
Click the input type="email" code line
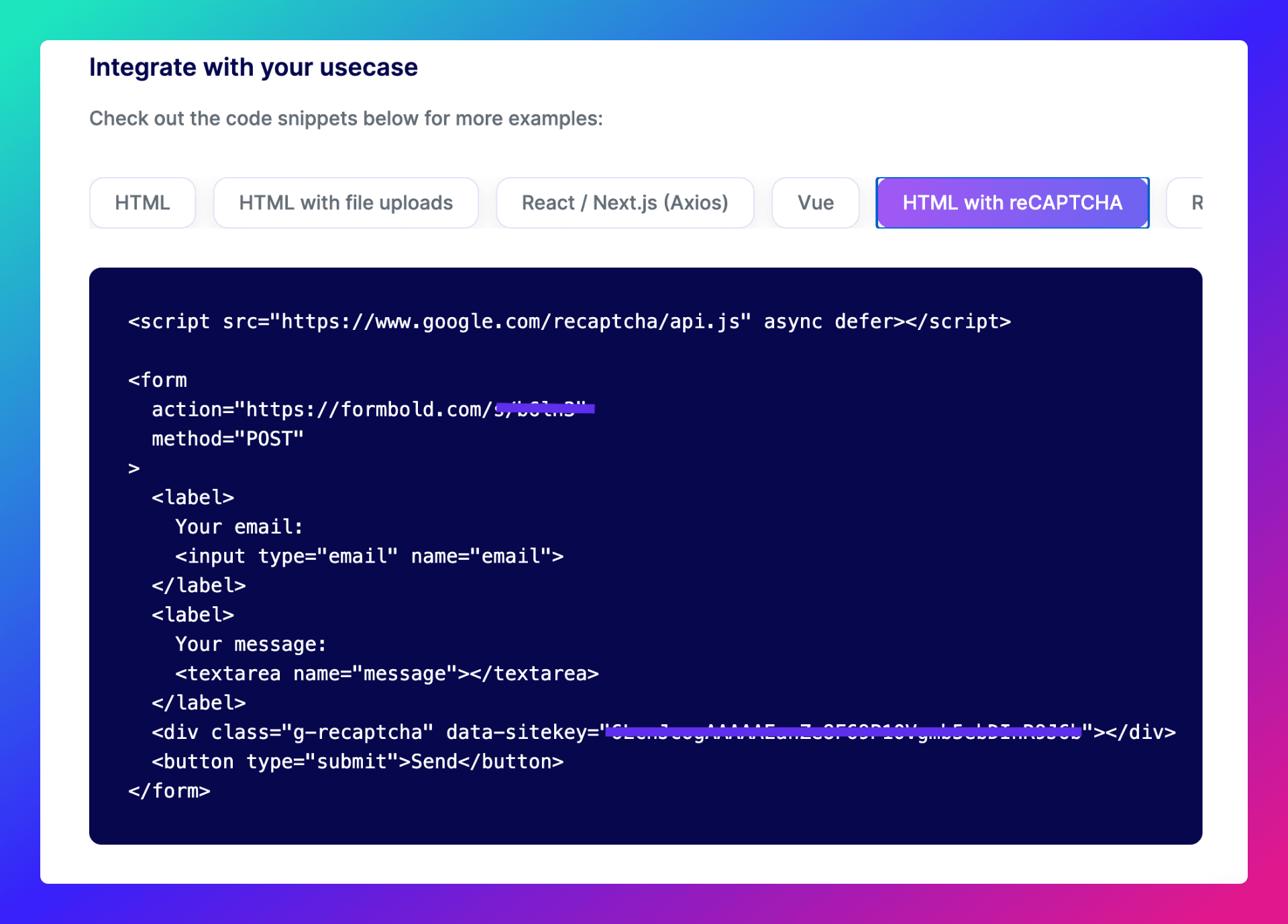pos(369,555)
